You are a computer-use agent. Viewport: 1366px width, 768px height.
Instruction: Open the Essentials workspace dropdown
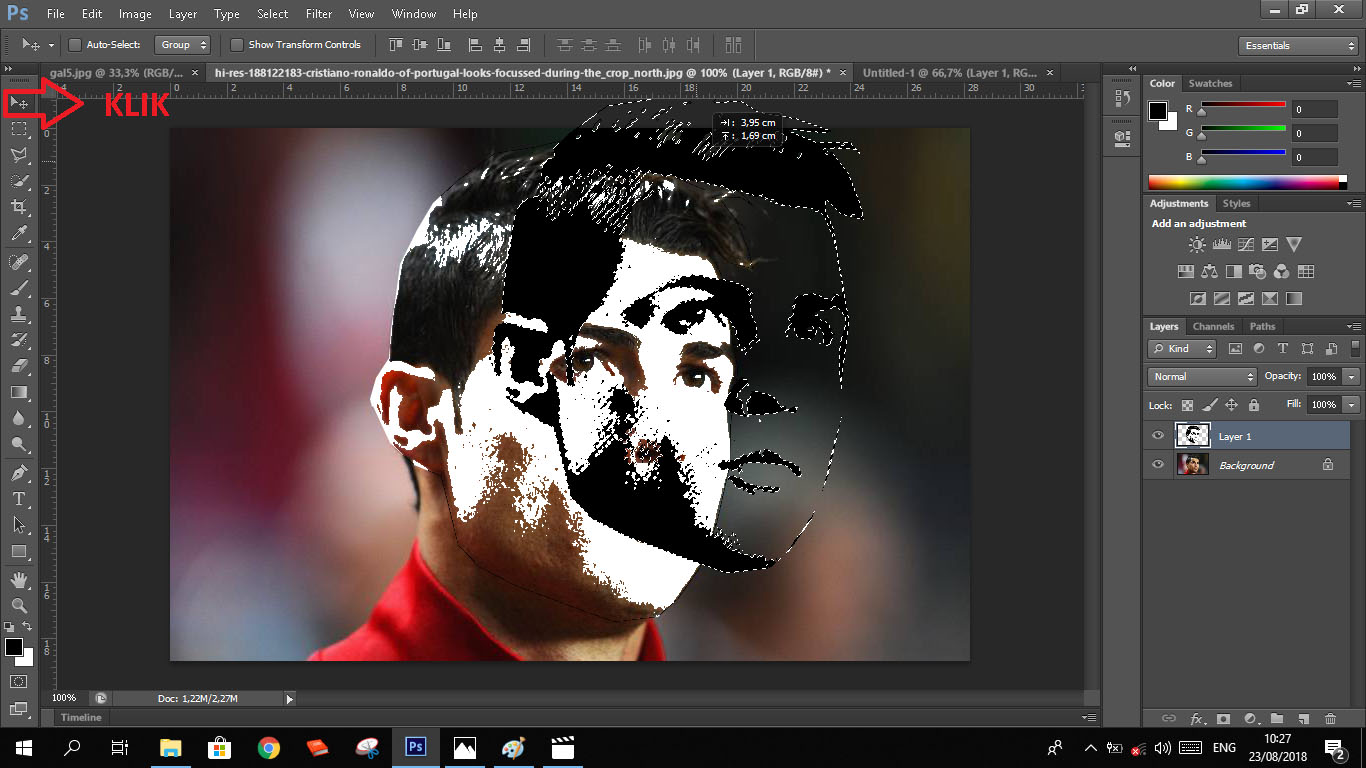(1297, 46)
